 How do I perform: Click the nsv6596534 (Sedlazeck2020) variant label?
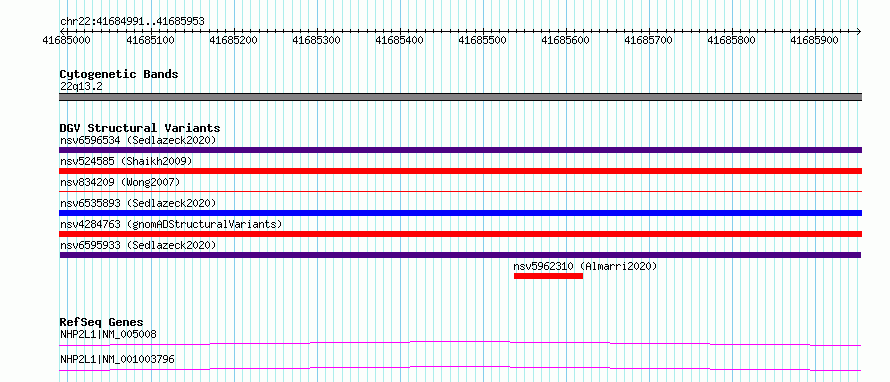pyautogui.click(x=138, y=140)
